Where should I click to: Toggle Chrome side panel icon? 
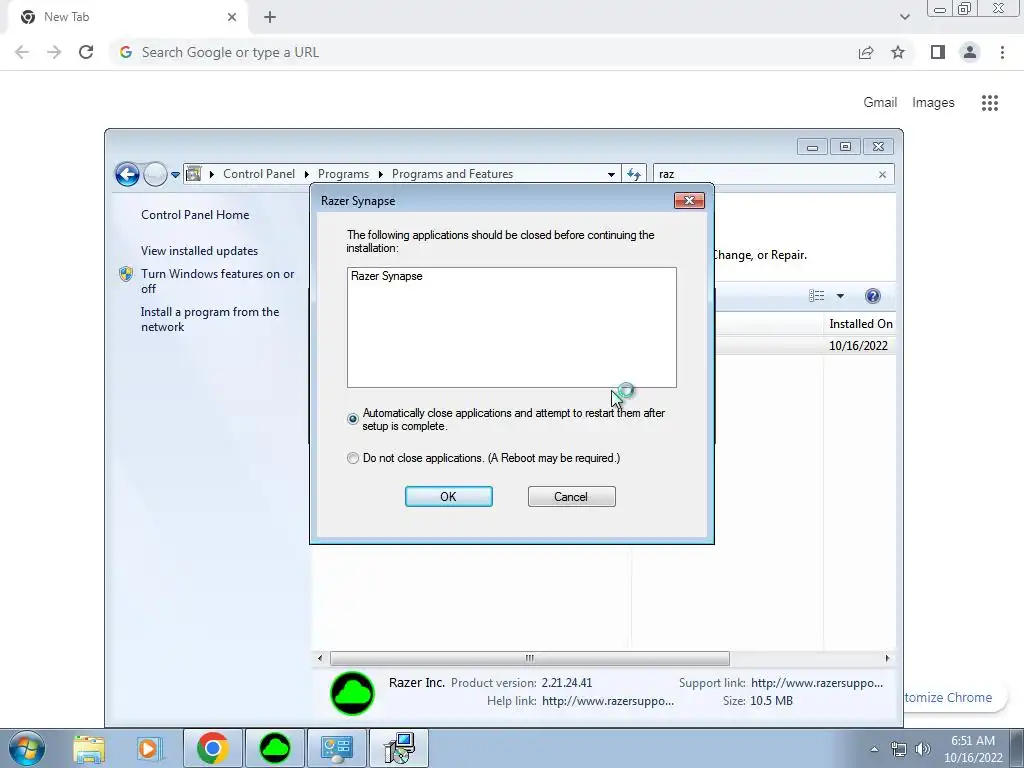click(938, 52)
